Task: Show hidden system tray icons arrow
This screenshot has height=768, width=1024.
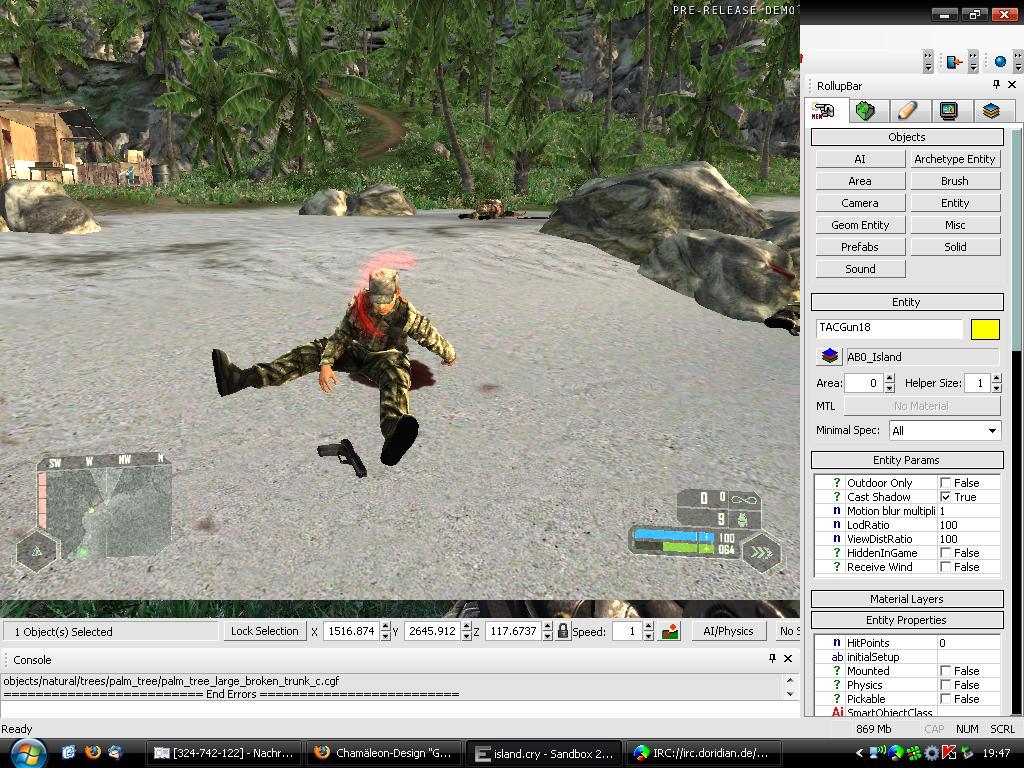Action: click(859, 753)
